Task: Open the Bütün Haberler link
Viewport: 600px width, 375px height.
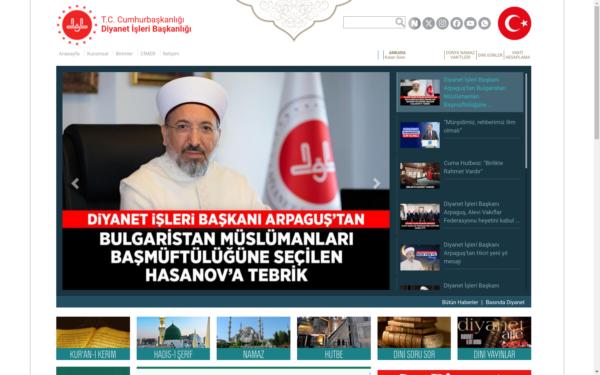Action: click(460, 302)
